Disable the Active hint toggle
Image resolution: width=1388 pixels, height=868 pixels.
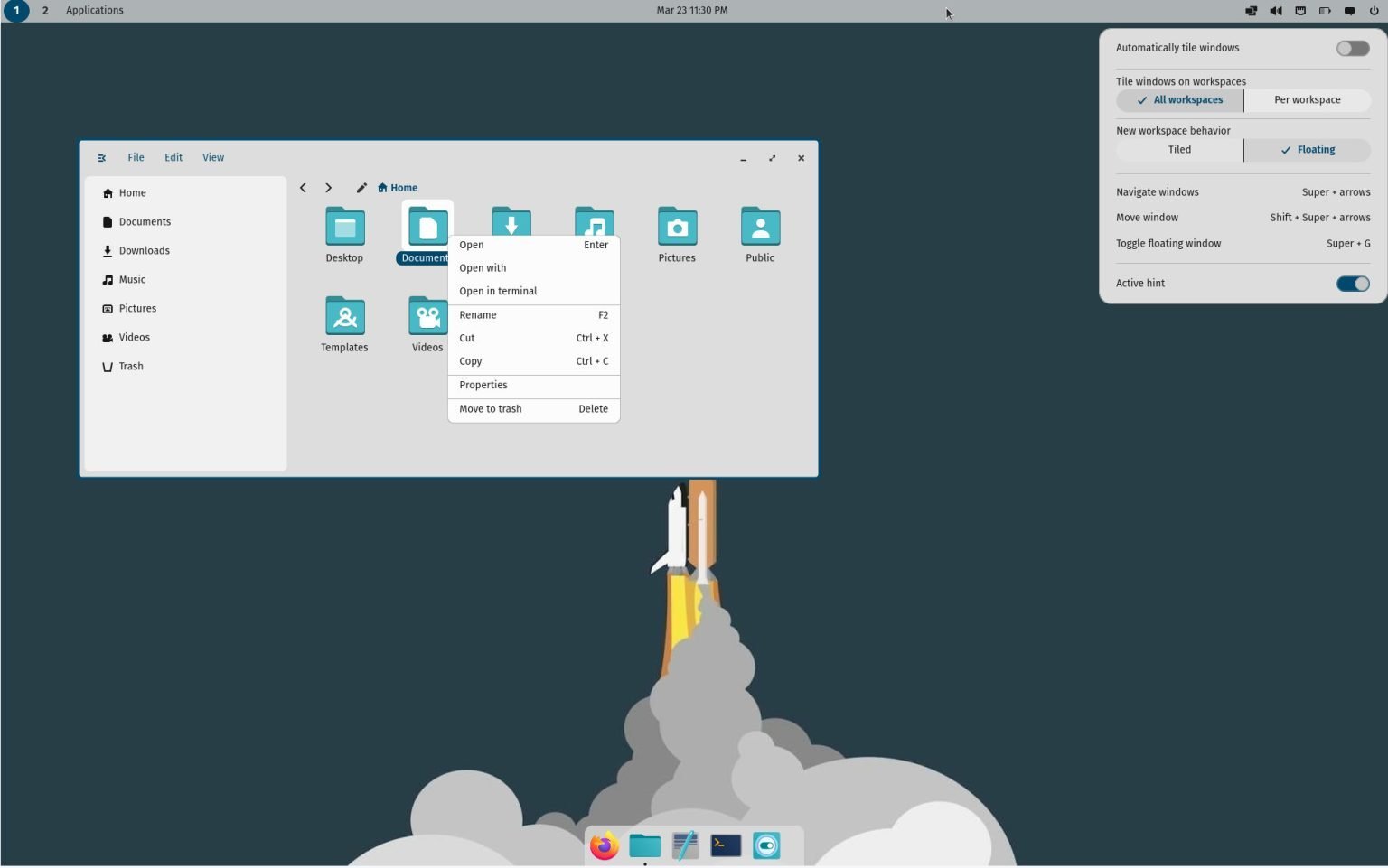click(1353, 283)
